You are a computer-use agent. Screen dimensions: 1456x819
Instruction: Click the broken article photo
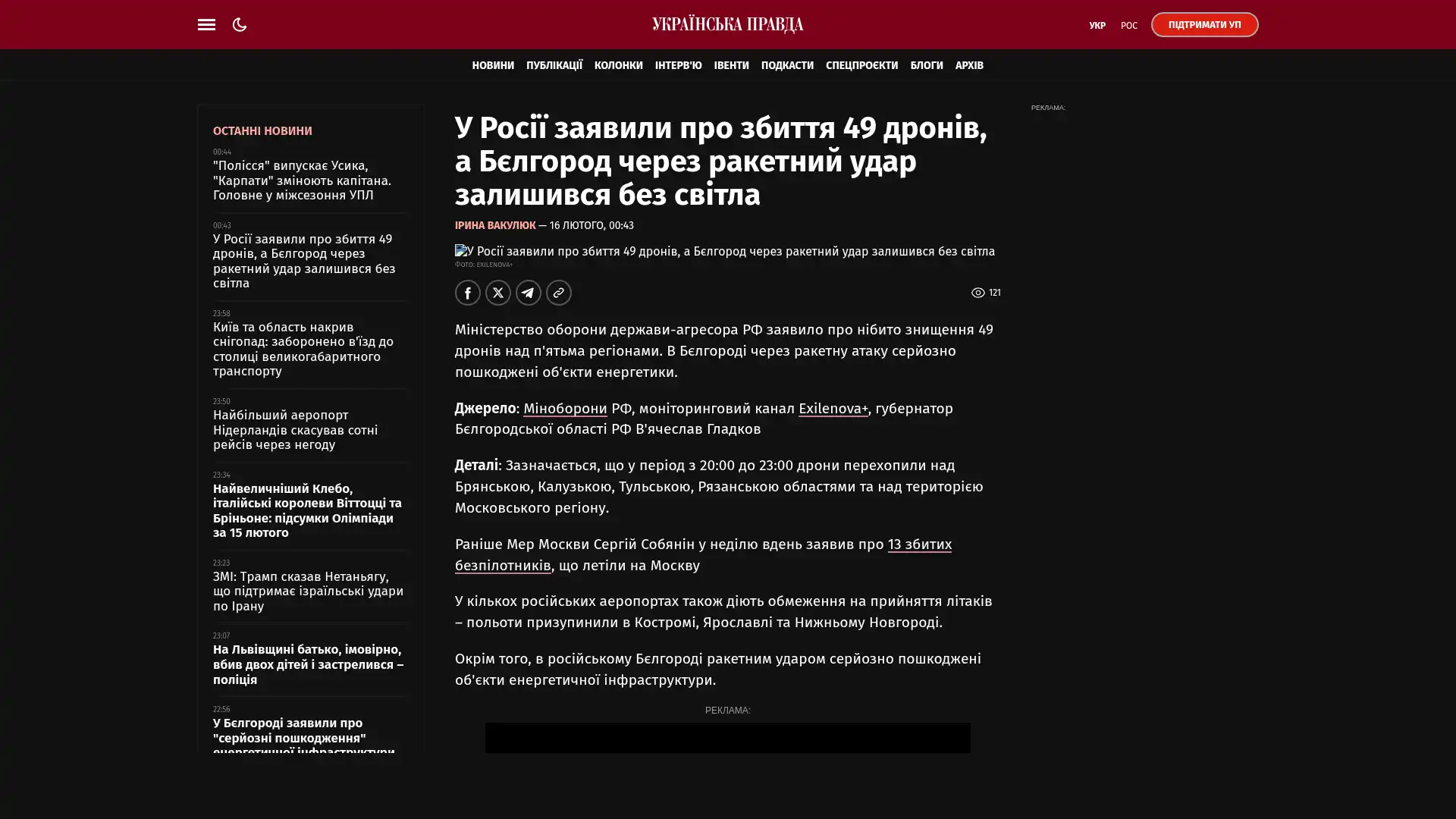click(725, 251)
